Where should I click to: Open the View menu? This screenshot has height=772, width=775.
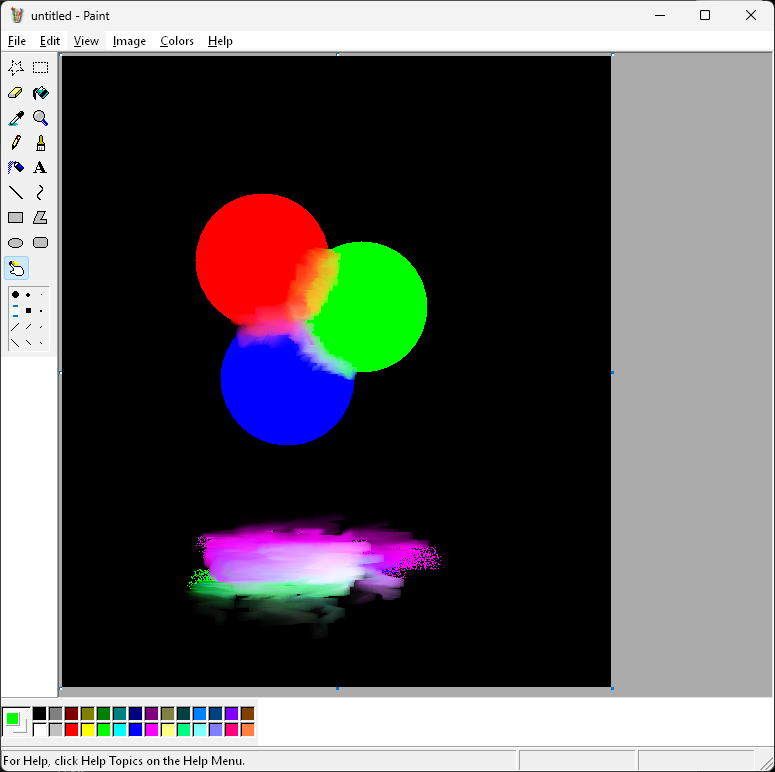click(x=86, y=41)
